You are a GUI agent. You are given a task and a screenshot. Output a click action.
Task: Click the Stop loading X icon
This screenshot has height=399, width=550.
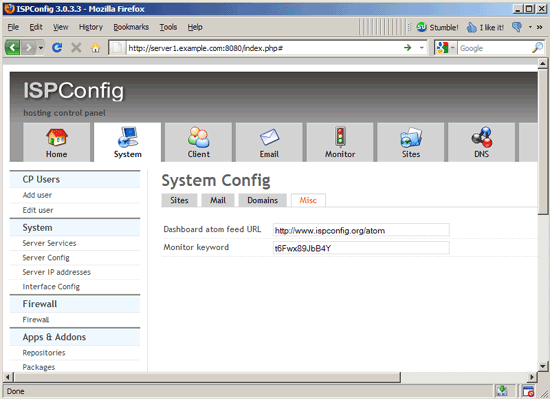(x=76, y=47)
